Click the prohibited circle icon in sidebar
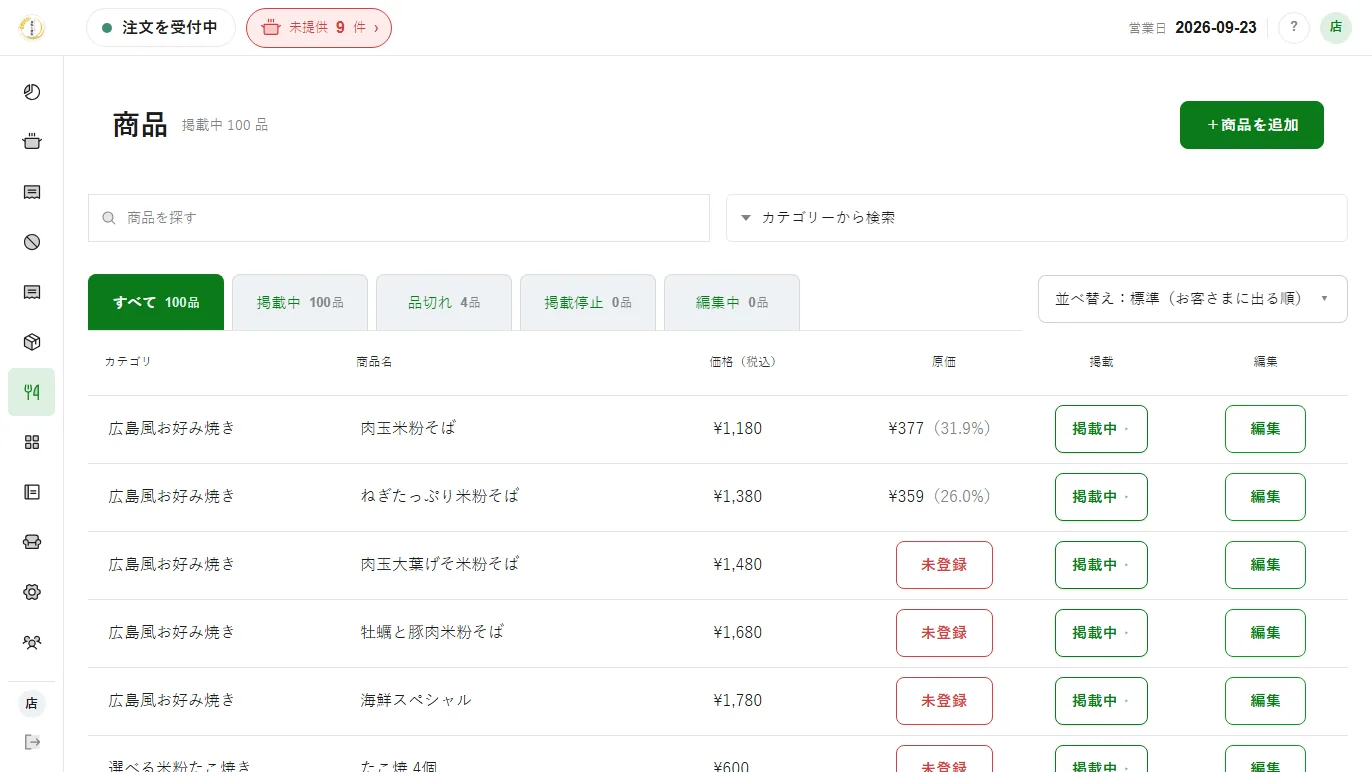Image resolution: width=1372 pixels, height=772 pixels. (x=32, y=242)
